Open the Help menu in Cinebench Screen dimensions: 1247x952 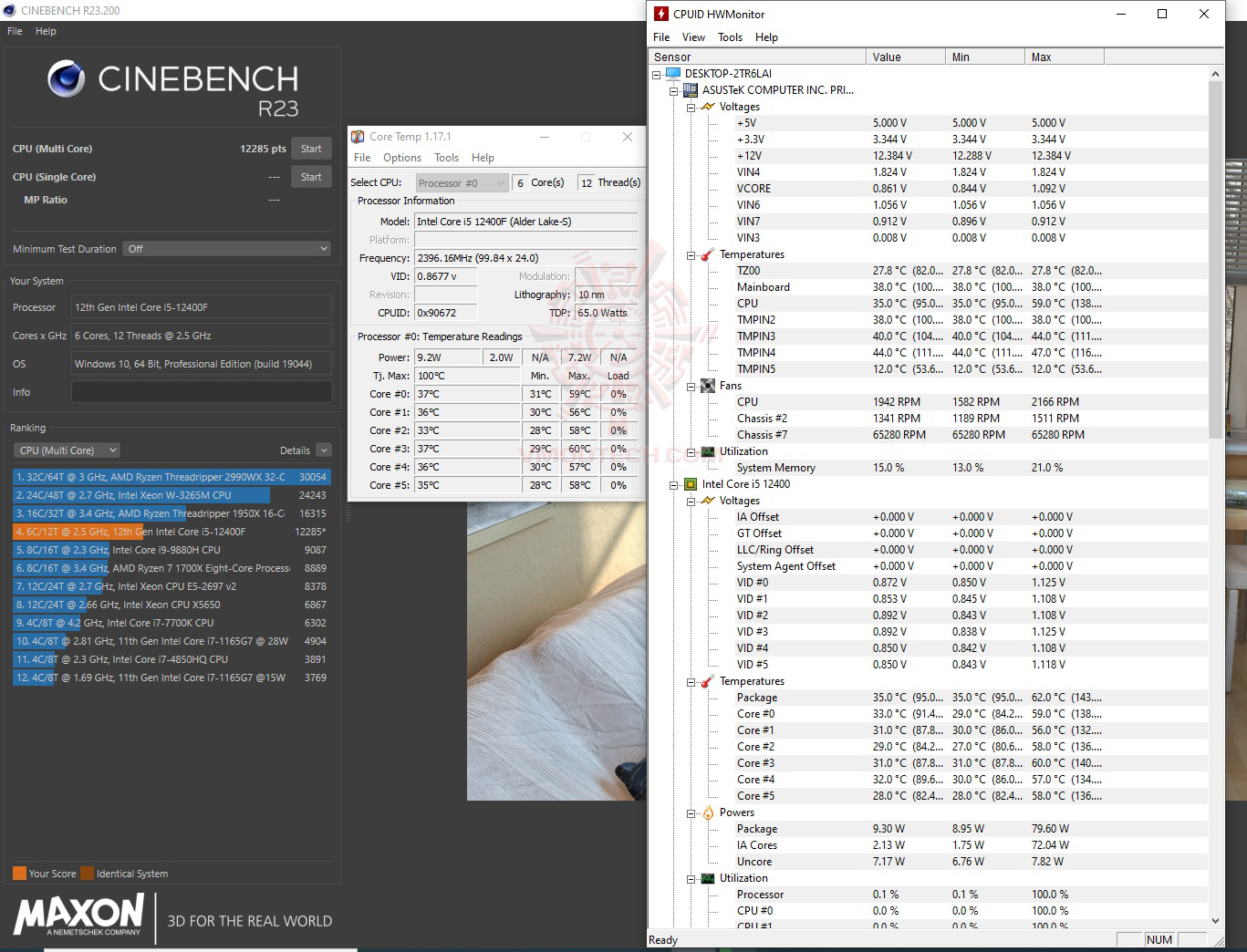click(x=46, y=31)
